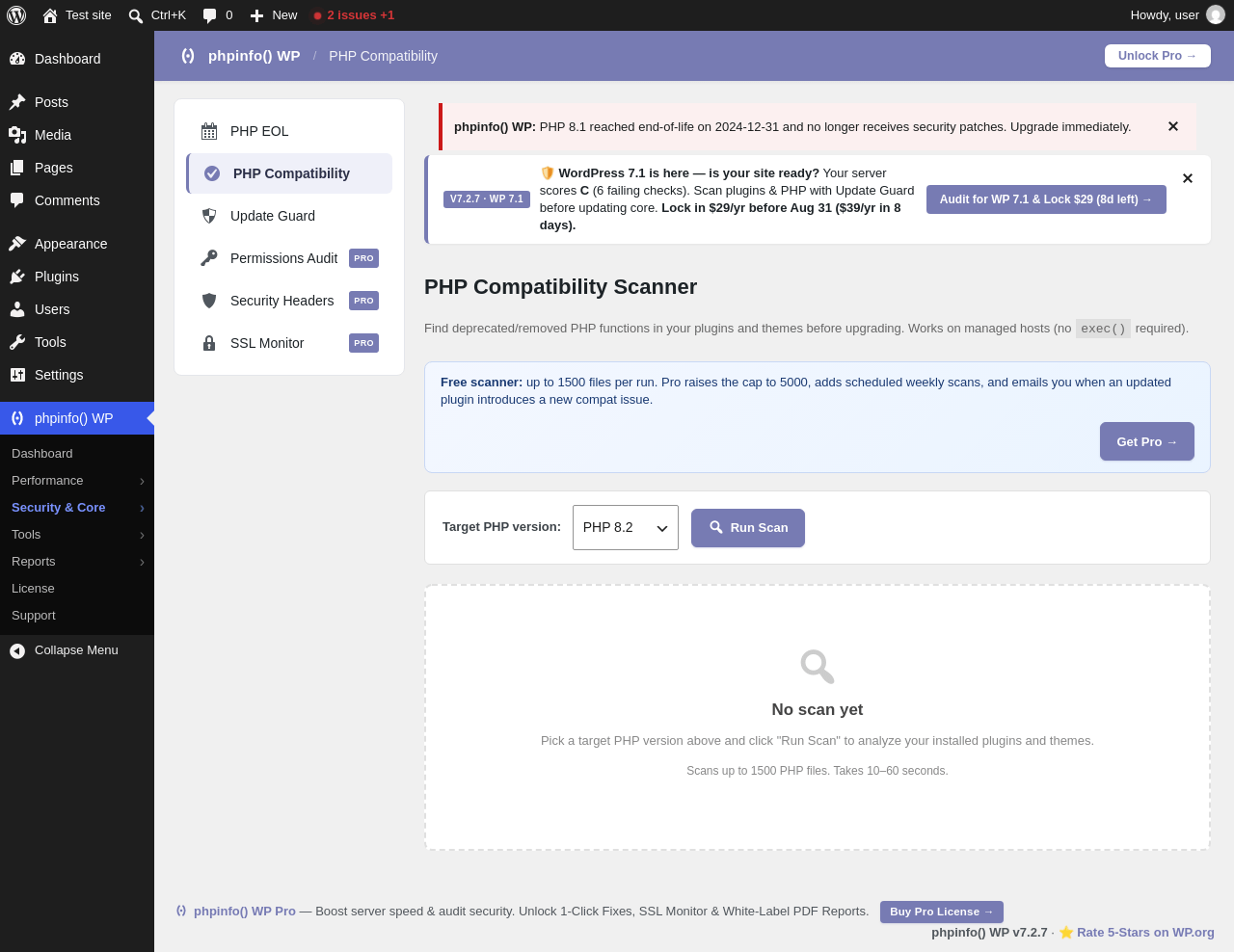Select the Update Guard tab
The image size is (1234, 952).
pyautogui.click(x=289, y=216)
